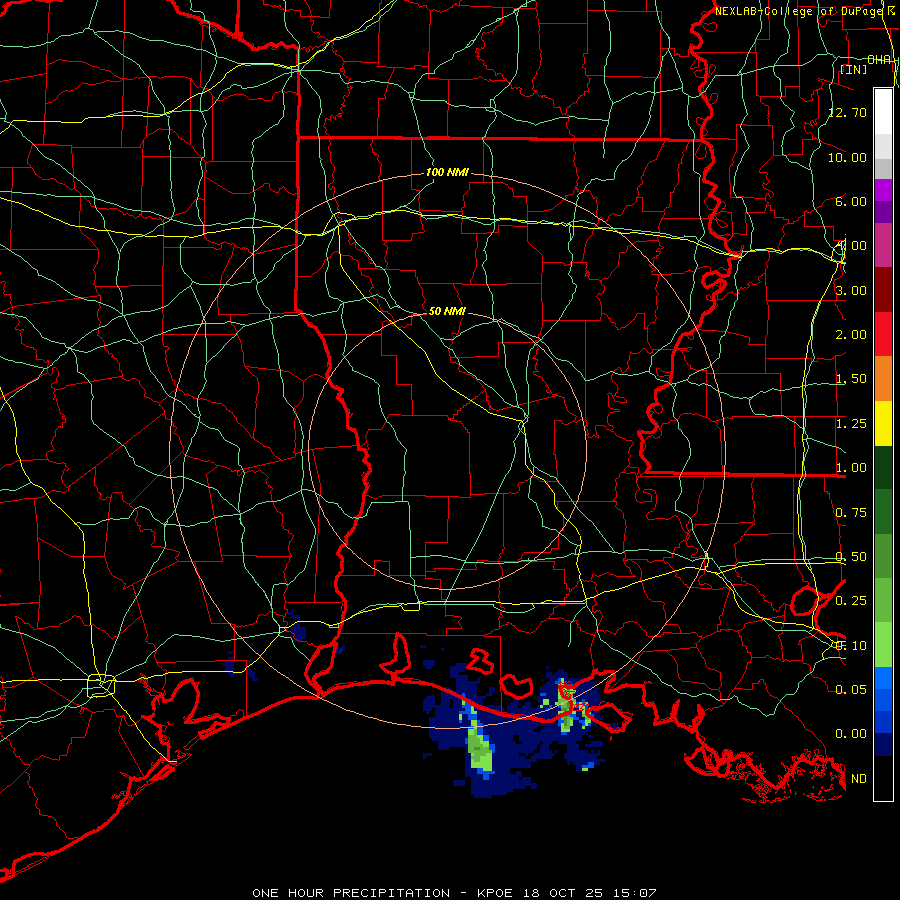Pick the white swatch on the color scale
The height and width of the screenshot is (900, 900).
pos(883,112)
